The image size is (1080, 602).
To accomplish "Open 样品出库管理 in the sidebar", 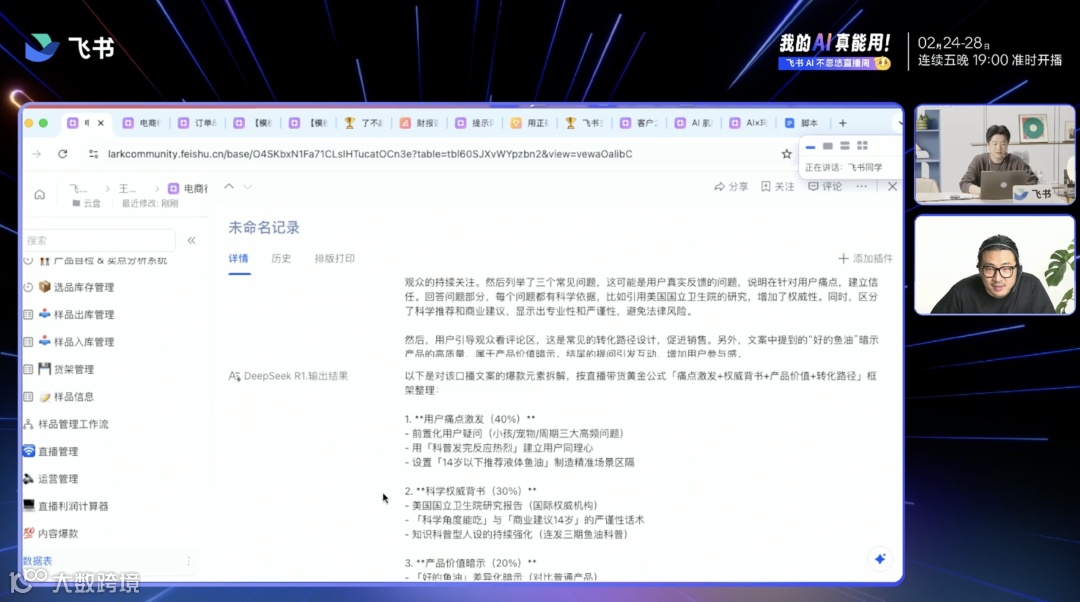I will 84,314.
